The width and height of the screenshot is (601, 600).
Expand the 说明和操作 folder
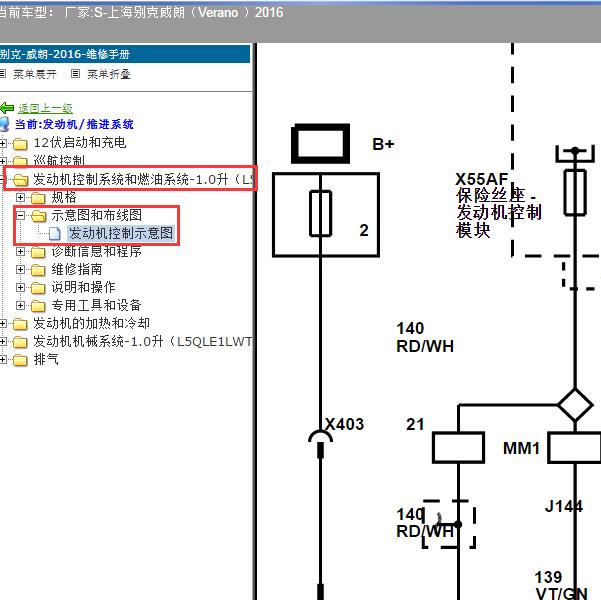20,288
